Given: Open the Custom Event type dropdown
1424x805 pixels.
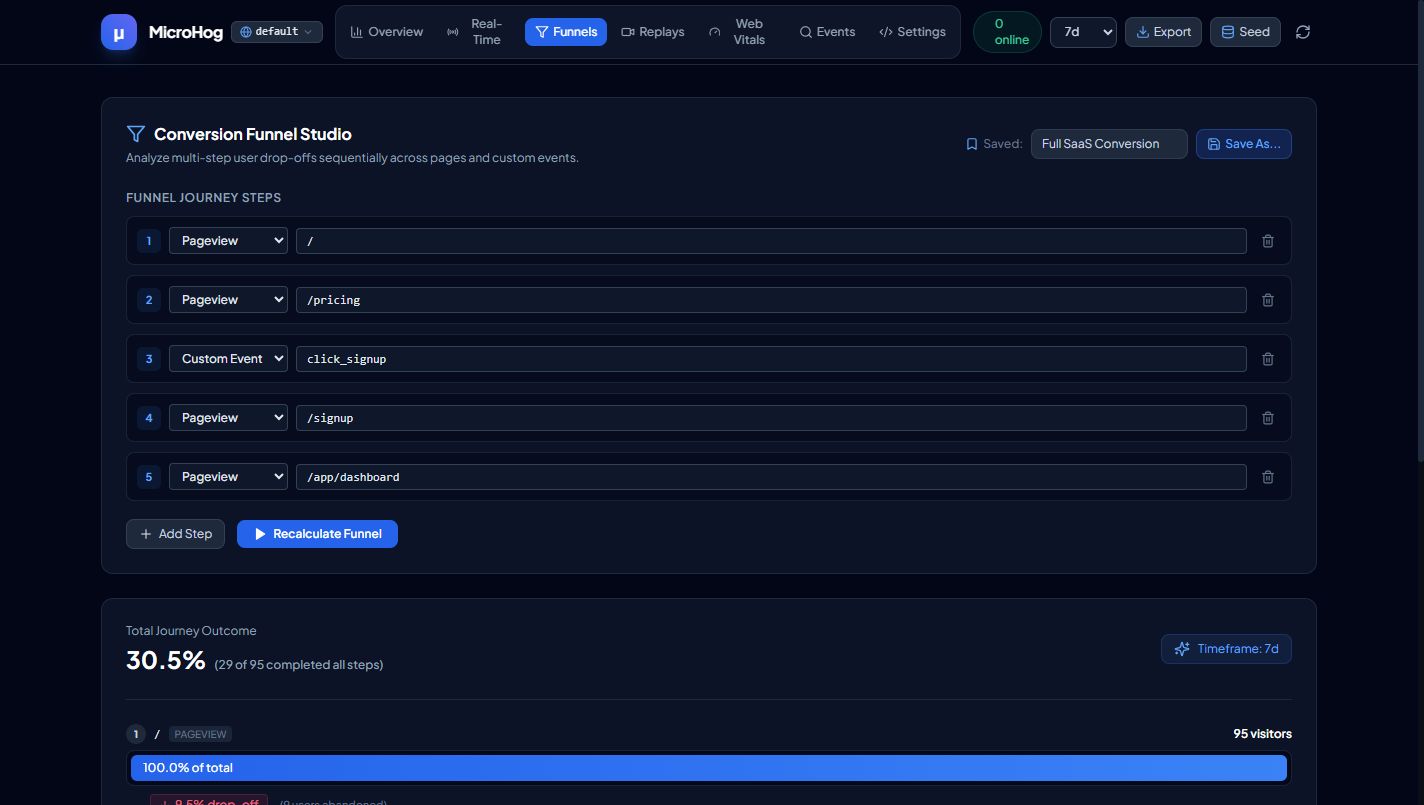Looking at the screenshot, I should pos(228,359).
